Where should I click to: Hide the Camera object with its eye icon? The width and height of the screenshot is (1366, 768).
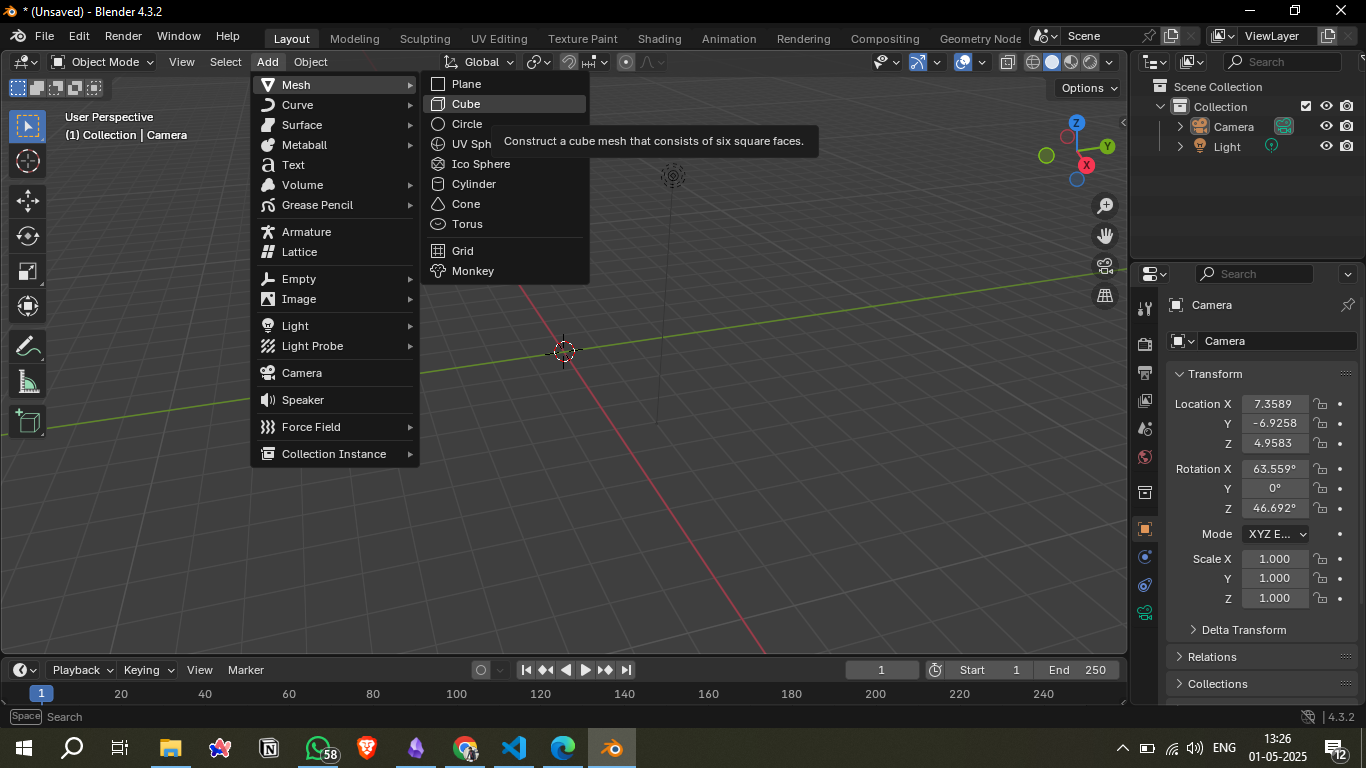(1326, 126)
